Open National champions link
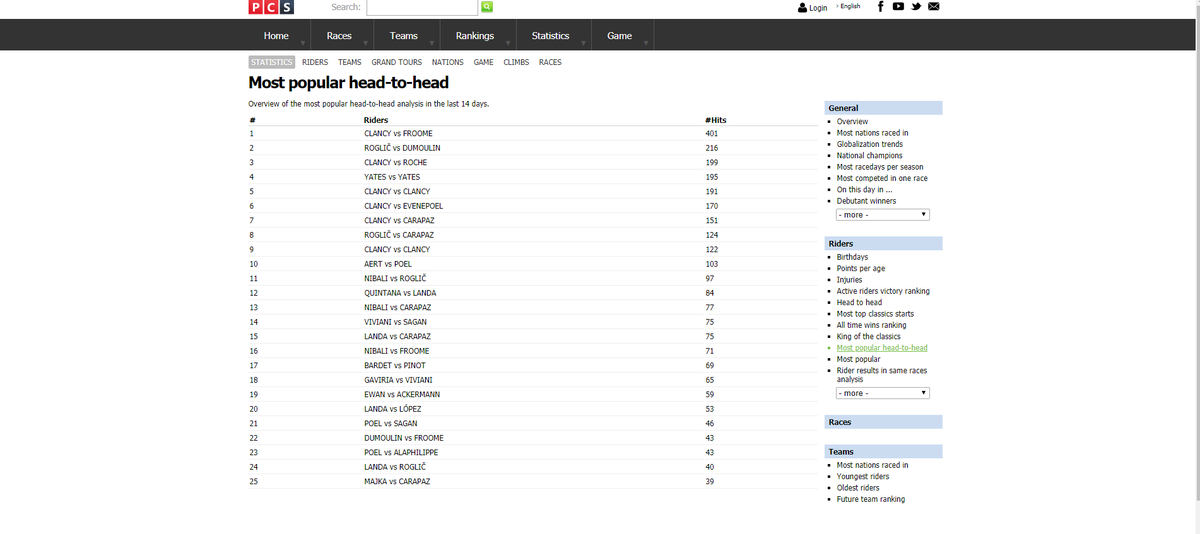Viewport: 1200px width, 534px height. point(869,155)
